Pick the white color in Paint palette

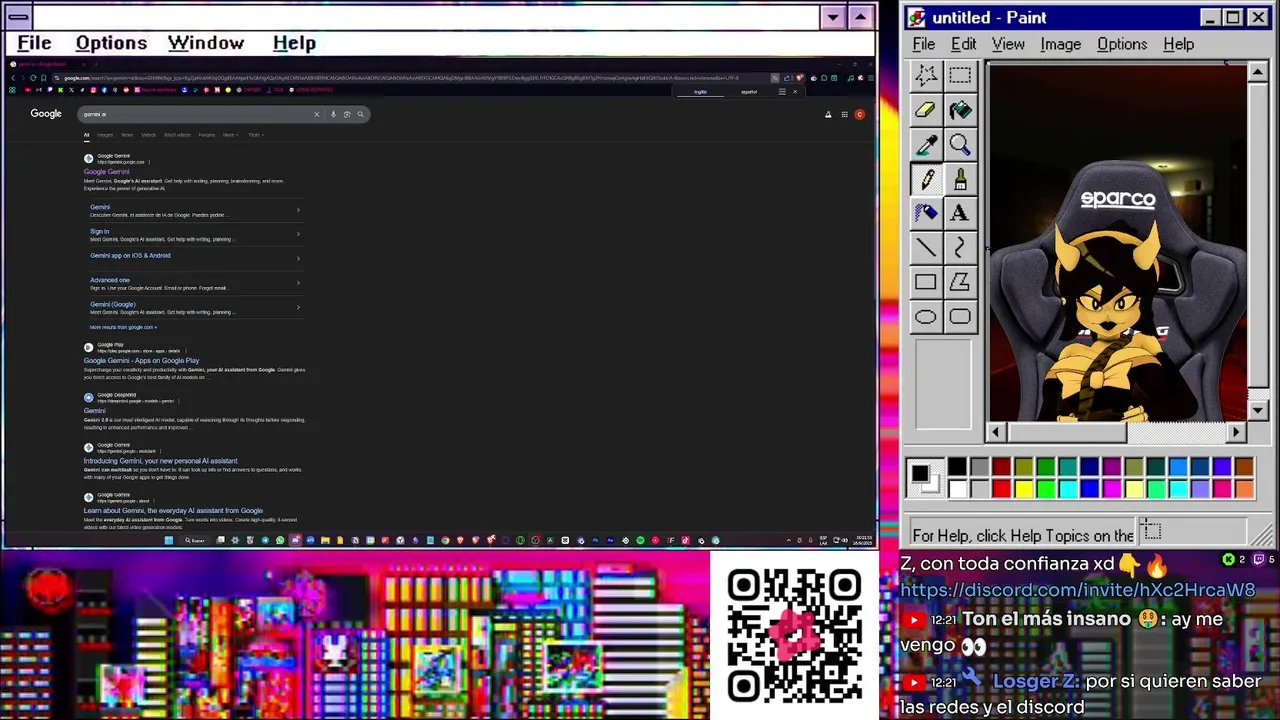[957, 489]
